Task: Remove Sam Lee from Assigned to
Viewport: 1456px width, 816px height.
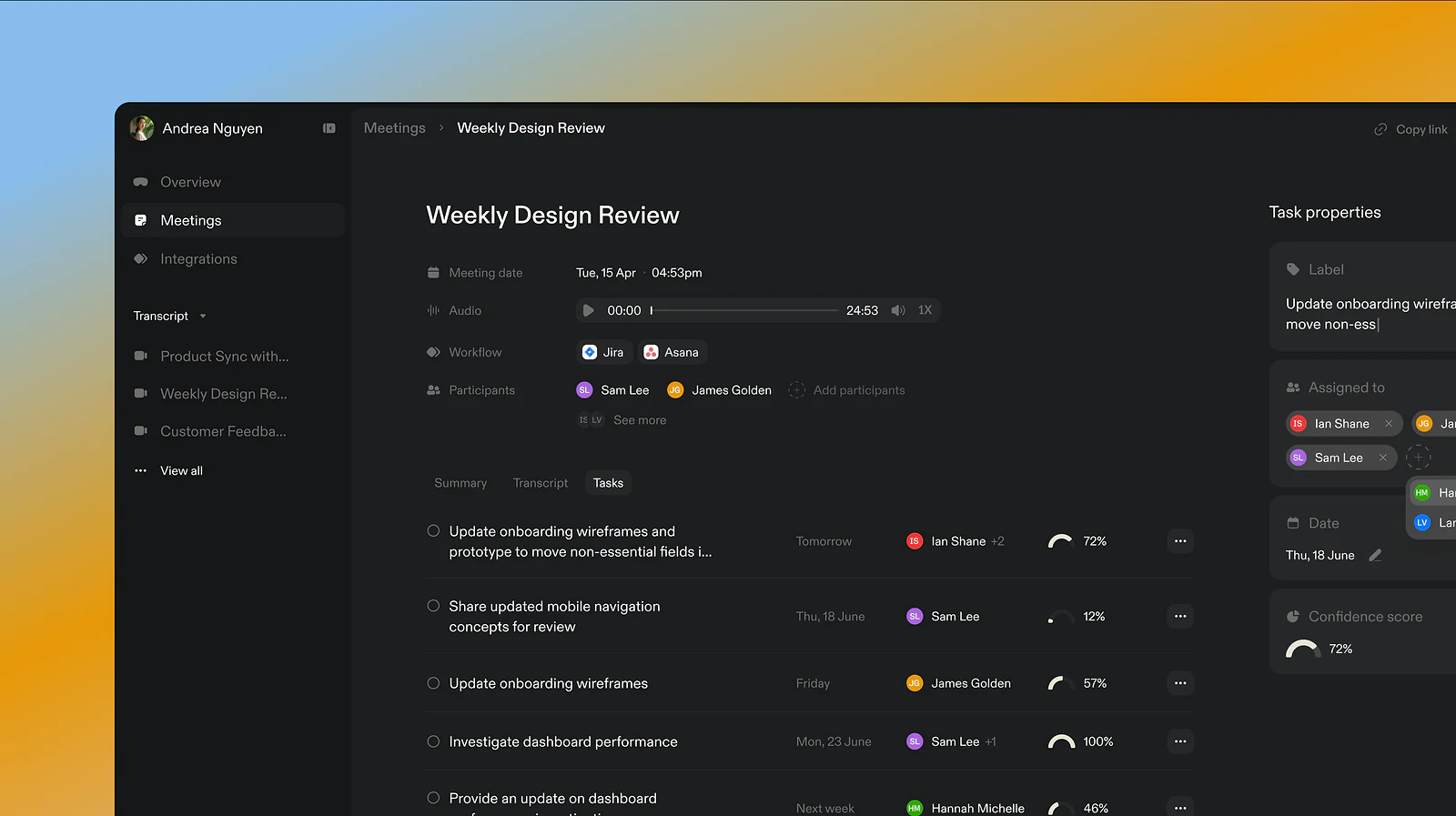Action: click(x=1382, y=458)
